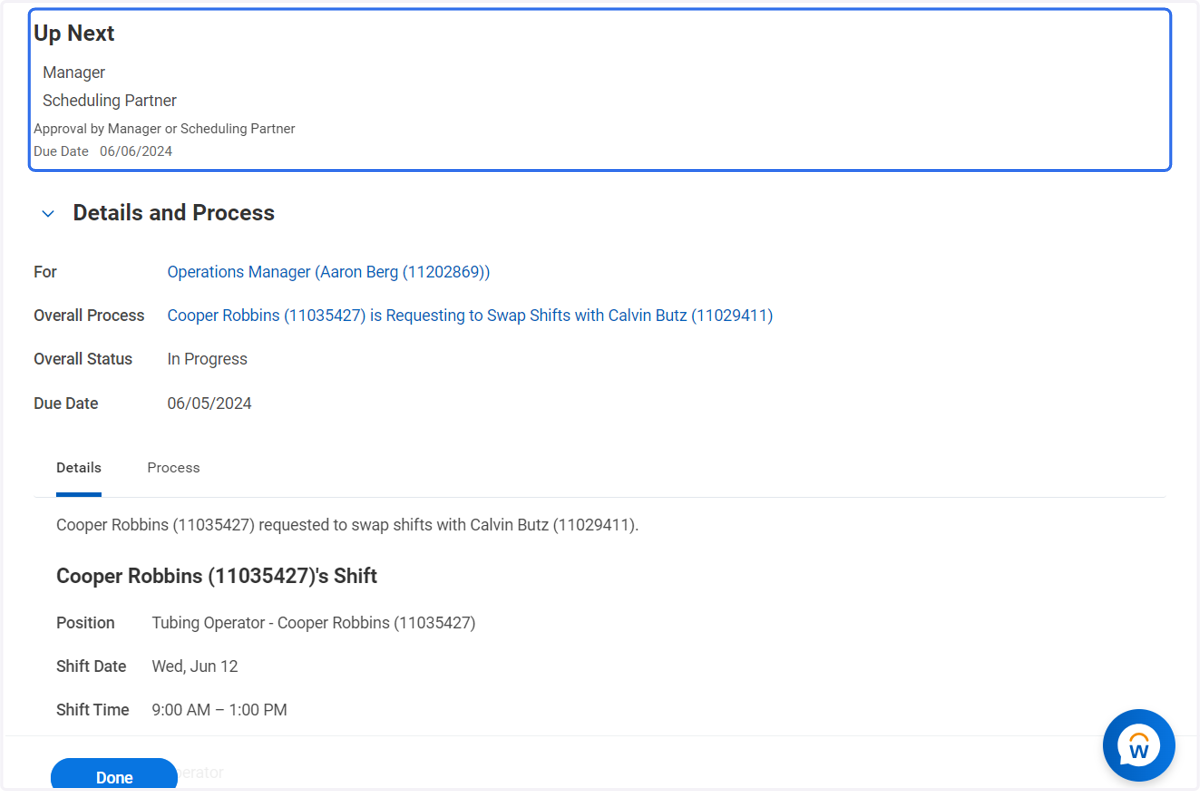This screenshot has width=1200, height=791.
Task: Click the 'Shift Date' field label
Action: pos(91,667)
